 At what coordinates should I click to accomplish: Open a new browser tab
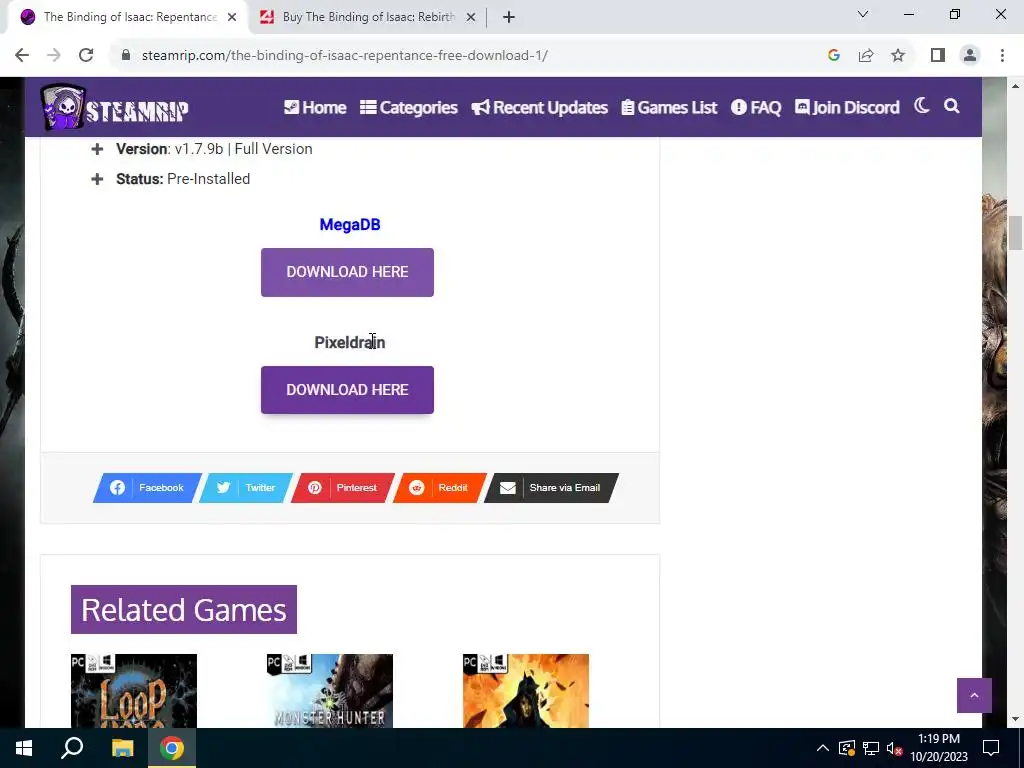509,18
